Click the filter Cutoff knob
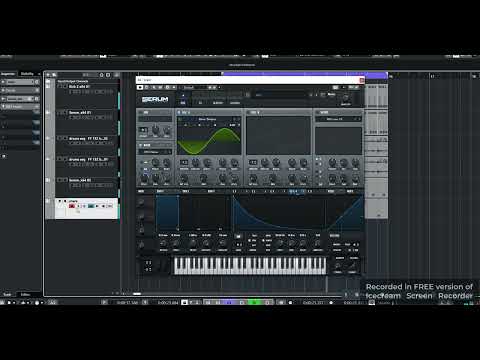 tap(332, 163)
